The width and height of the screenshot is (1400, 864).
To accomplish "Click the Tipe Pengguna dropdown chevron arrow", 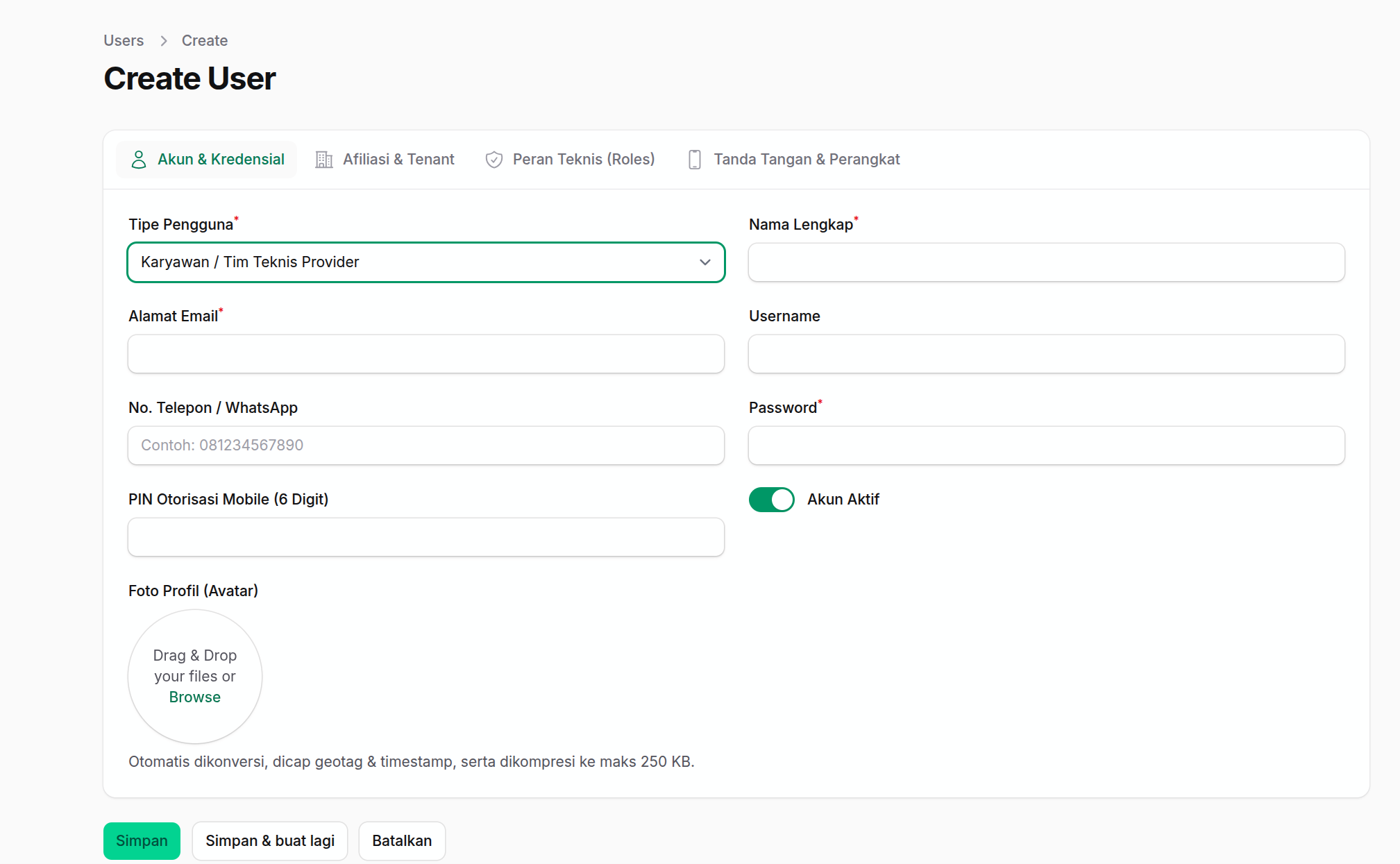I will (705, 262).
